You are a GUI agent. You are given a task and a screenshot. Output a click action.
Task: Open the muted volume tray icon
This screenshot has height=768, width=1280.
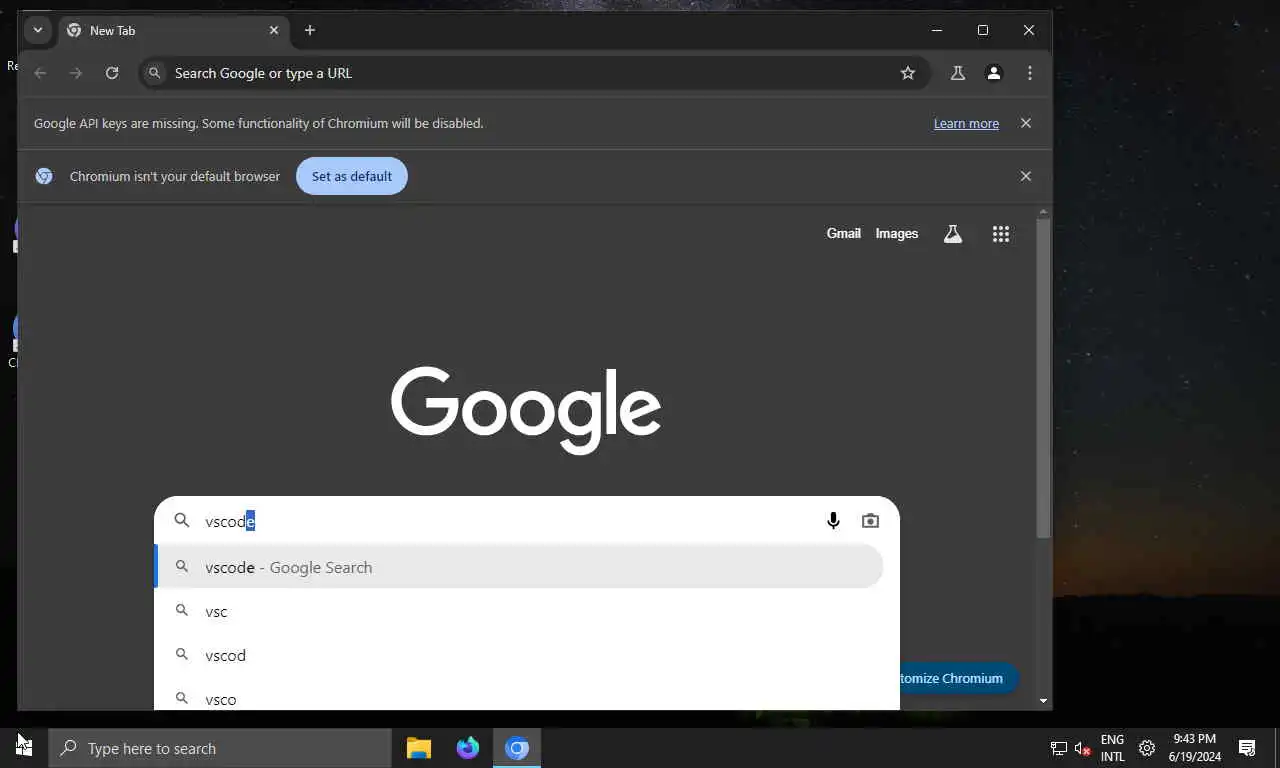coord(1083,748)
